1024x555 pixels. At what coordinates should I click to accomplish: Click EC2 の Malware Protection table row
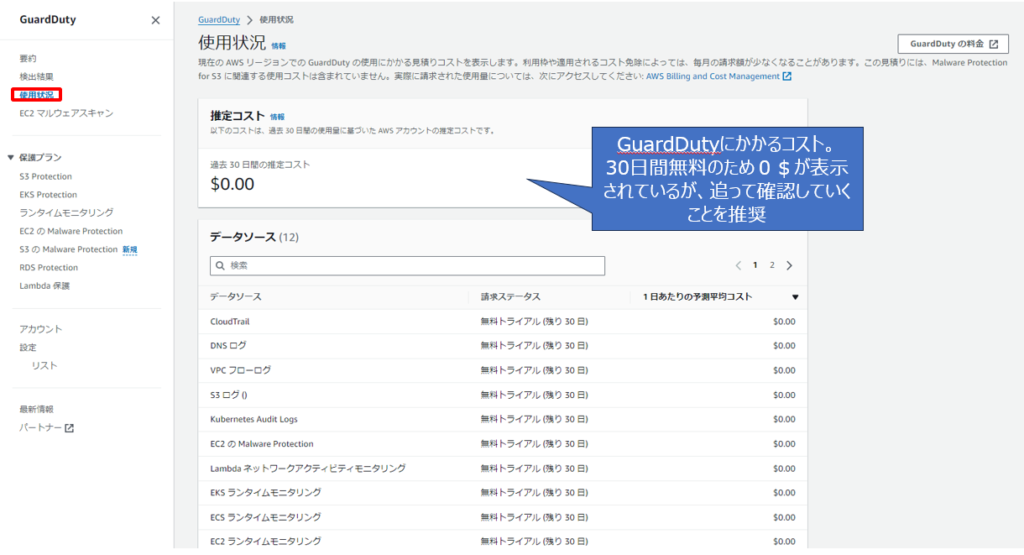point(503,444)
